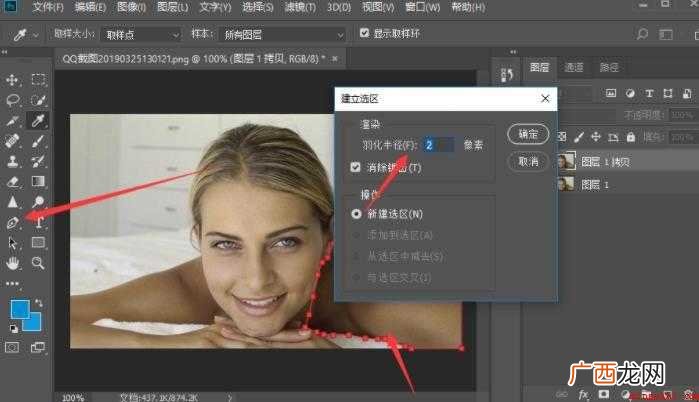Swap foreground and background colors
Viewport: 699px width, 402px height.
coord(39,303)
